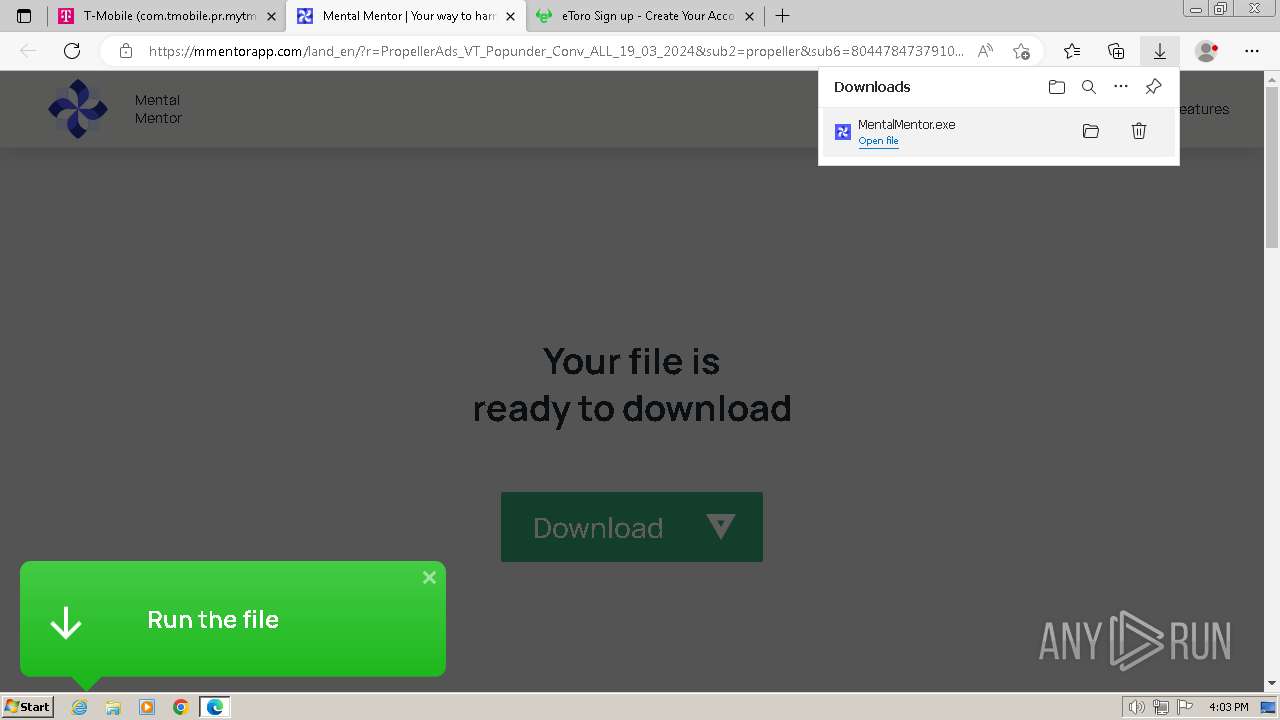Switch to the T-Mobile tab
The height and width of the screenshot is (720, 1280).
pos(167,16)
